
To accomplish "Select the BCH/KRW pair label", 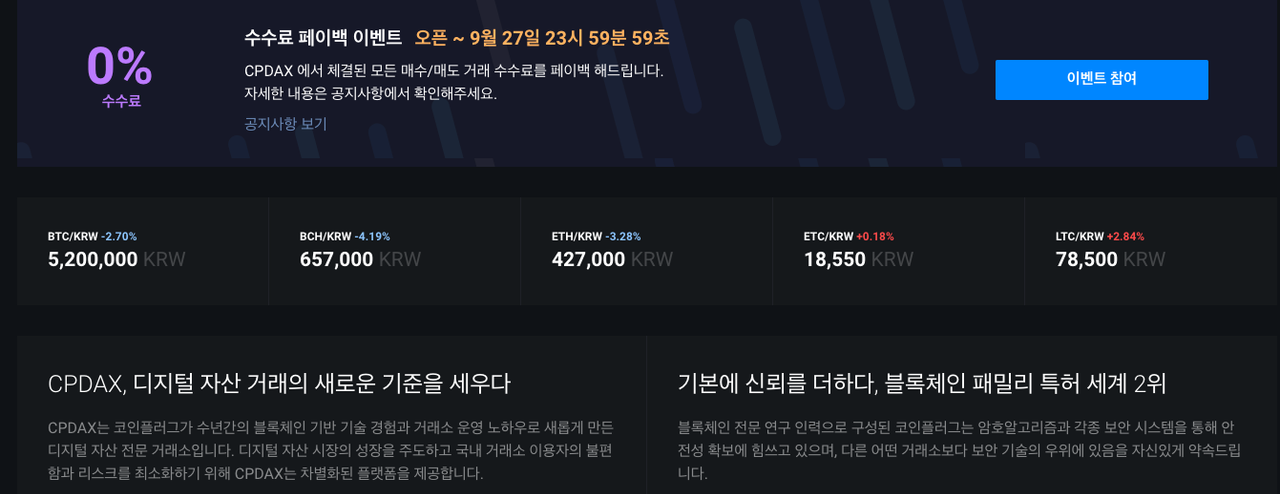I will pos(325,237).
